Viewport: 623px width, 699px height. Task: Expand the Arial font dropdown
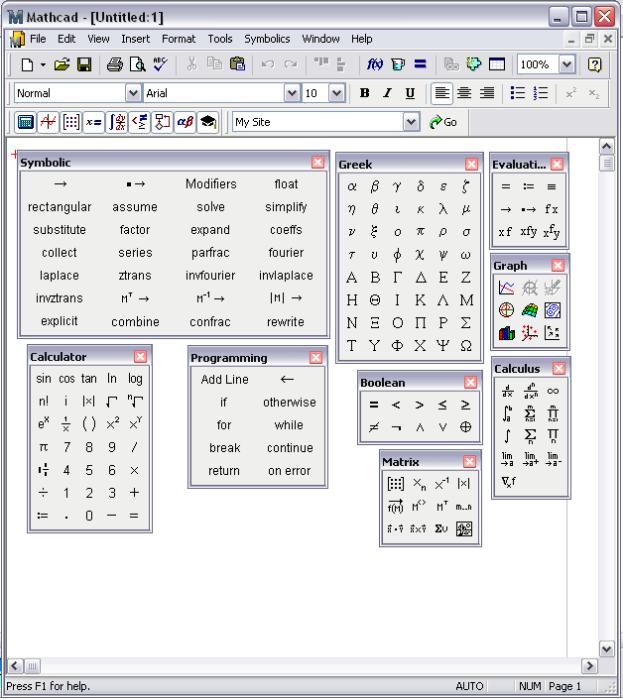pos(292,93)
